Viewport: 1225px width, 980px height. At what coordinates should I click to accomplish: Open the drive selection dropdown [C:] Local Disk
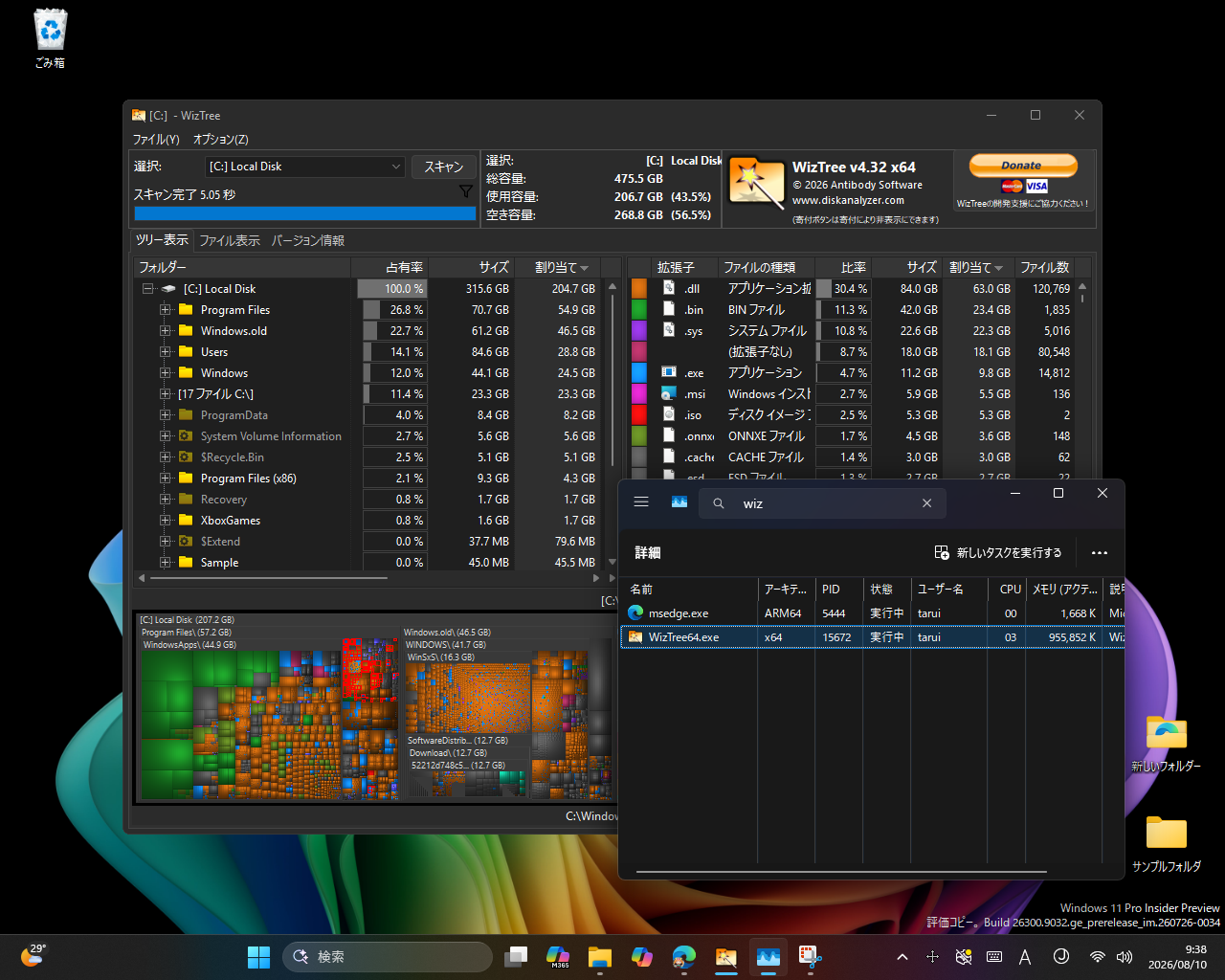click(x=305, y=167)
